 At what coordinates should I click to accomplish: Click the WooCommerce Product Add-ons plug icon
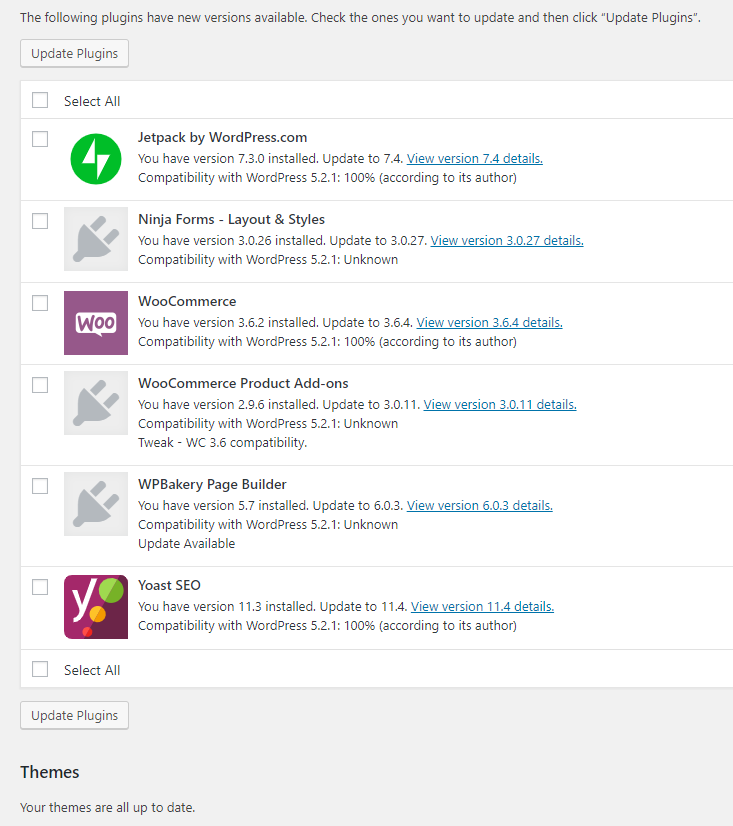[x=96, y=403]
